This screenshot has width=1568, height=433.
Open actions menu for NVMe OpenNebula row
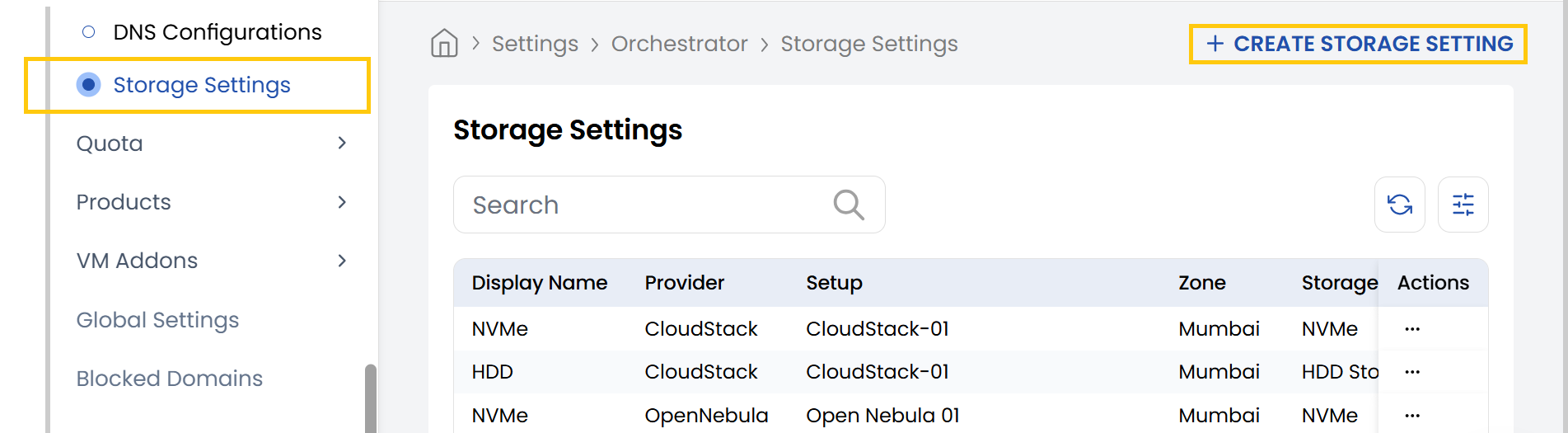1412,416
